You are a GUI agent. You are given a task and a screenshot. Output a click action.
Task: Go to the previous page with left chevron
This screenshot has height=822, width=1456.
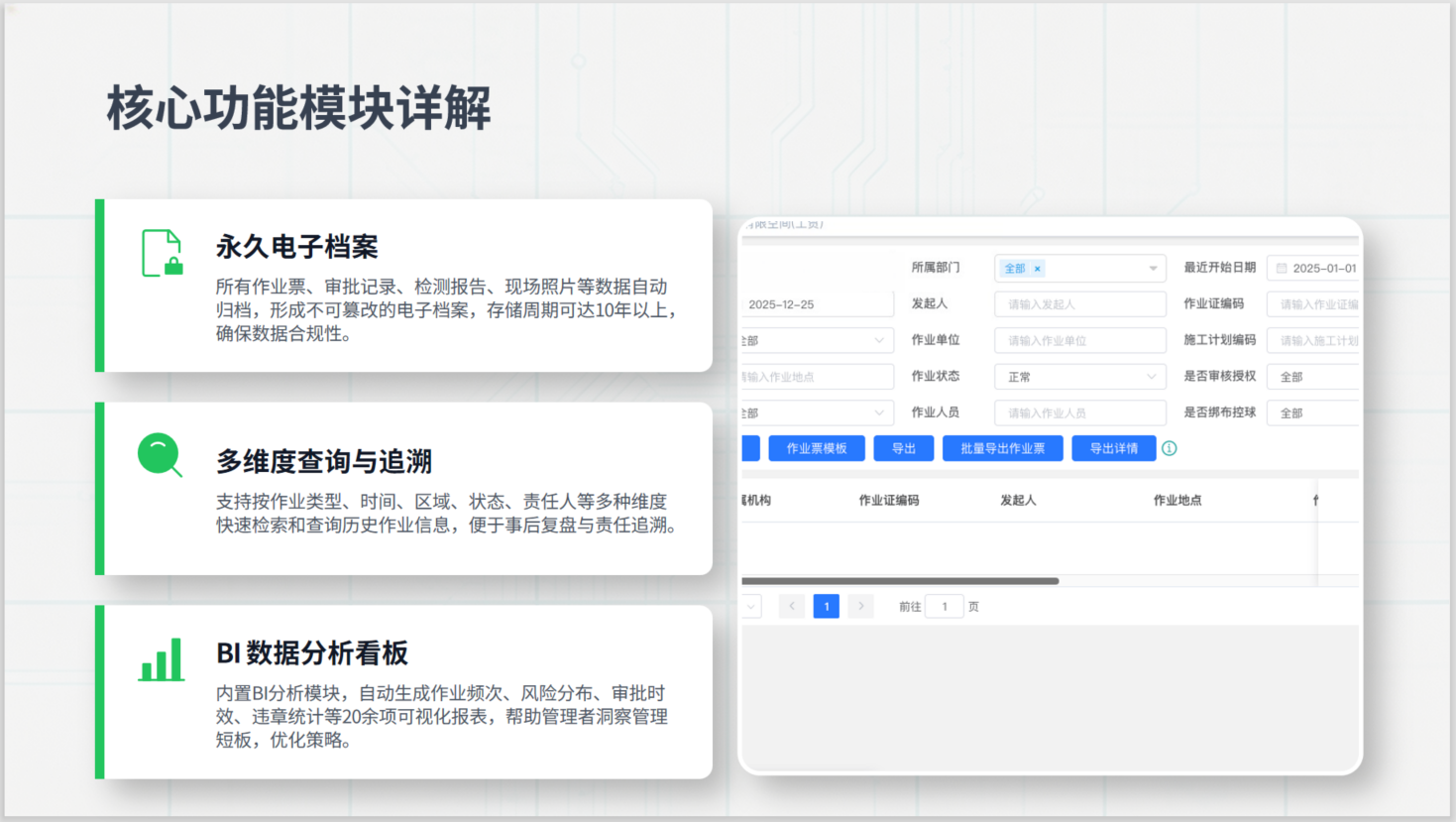[x=792, y=606]
